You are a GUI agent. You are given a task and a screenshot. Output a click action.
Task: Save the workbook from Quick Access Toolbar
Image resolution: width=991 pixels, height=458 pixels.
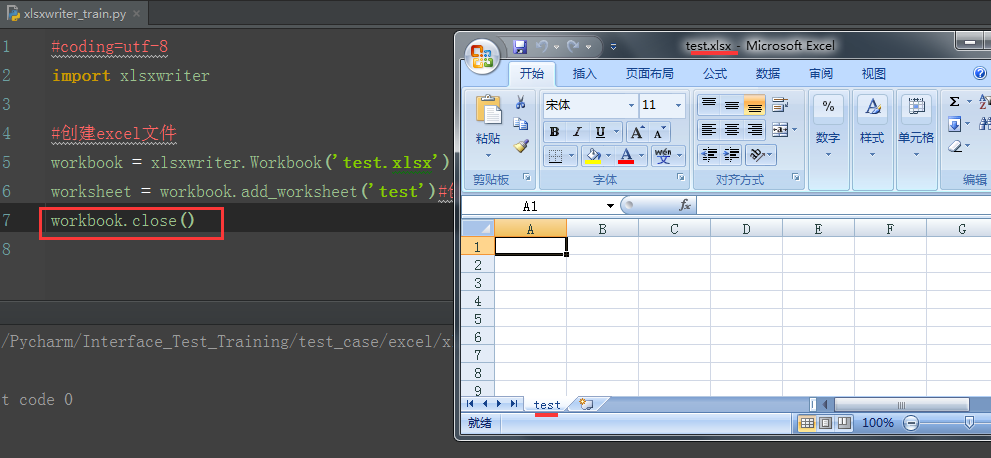(520, 46)
